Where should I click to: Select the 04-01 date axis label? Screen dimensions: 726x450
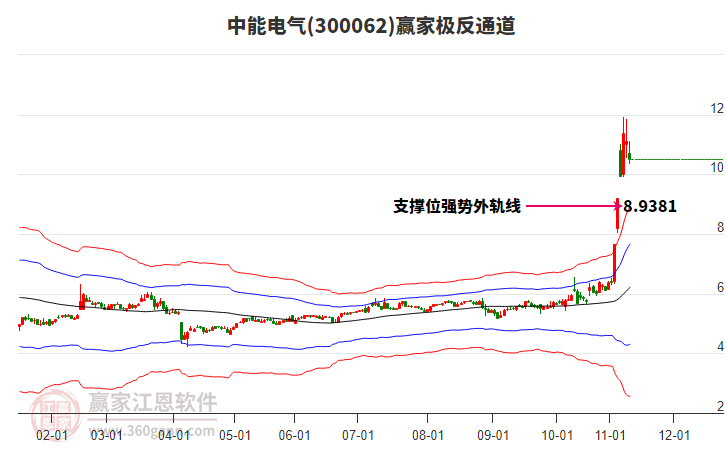174,436
